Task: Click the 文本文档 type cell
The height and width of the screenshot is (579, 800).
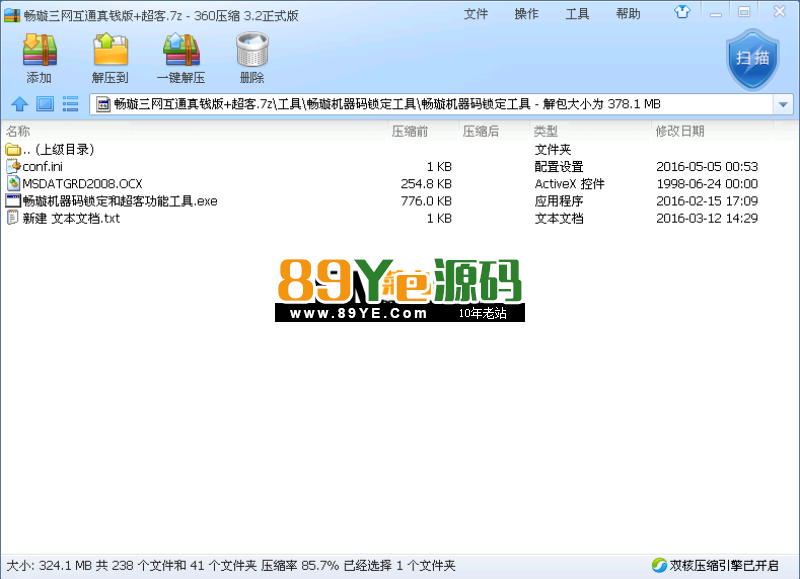Action: (559, 218)
